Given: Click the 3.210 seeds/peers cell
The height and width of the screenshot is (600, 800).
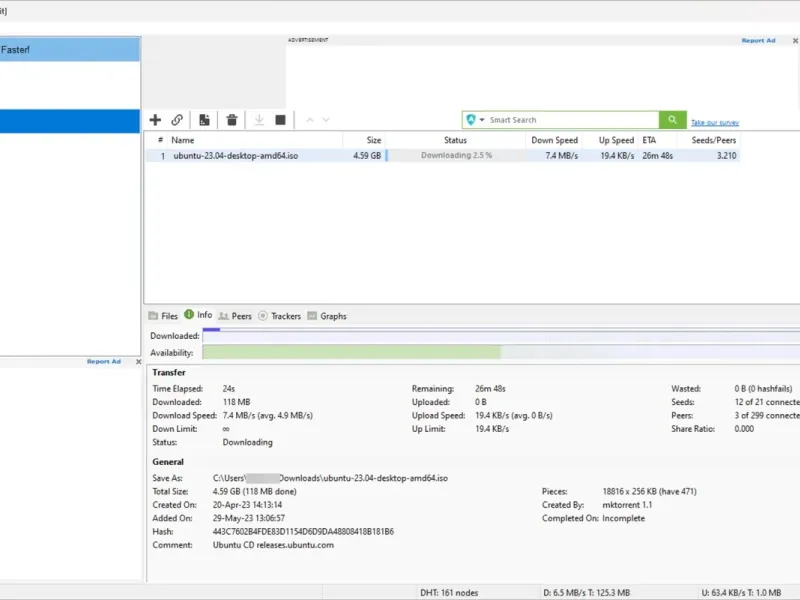Looking at the screenshot, I should coord(727,156).
